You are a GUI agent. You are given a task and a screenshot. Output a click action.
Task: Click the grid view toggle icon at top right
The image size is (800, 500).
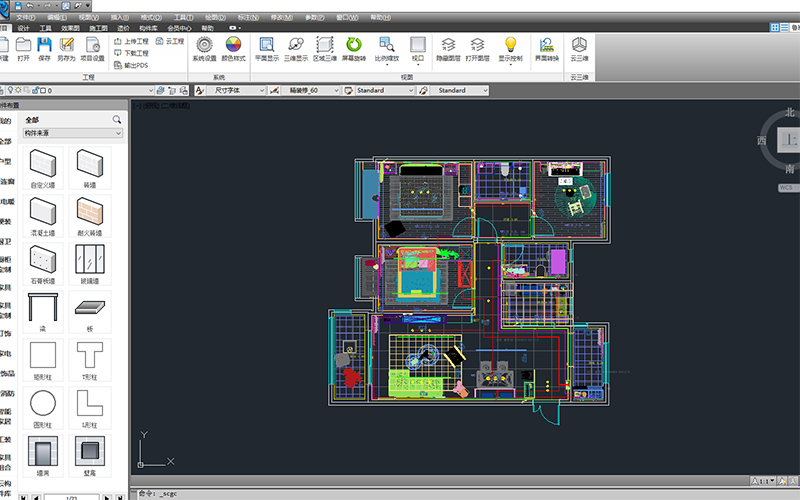[774, 28]
